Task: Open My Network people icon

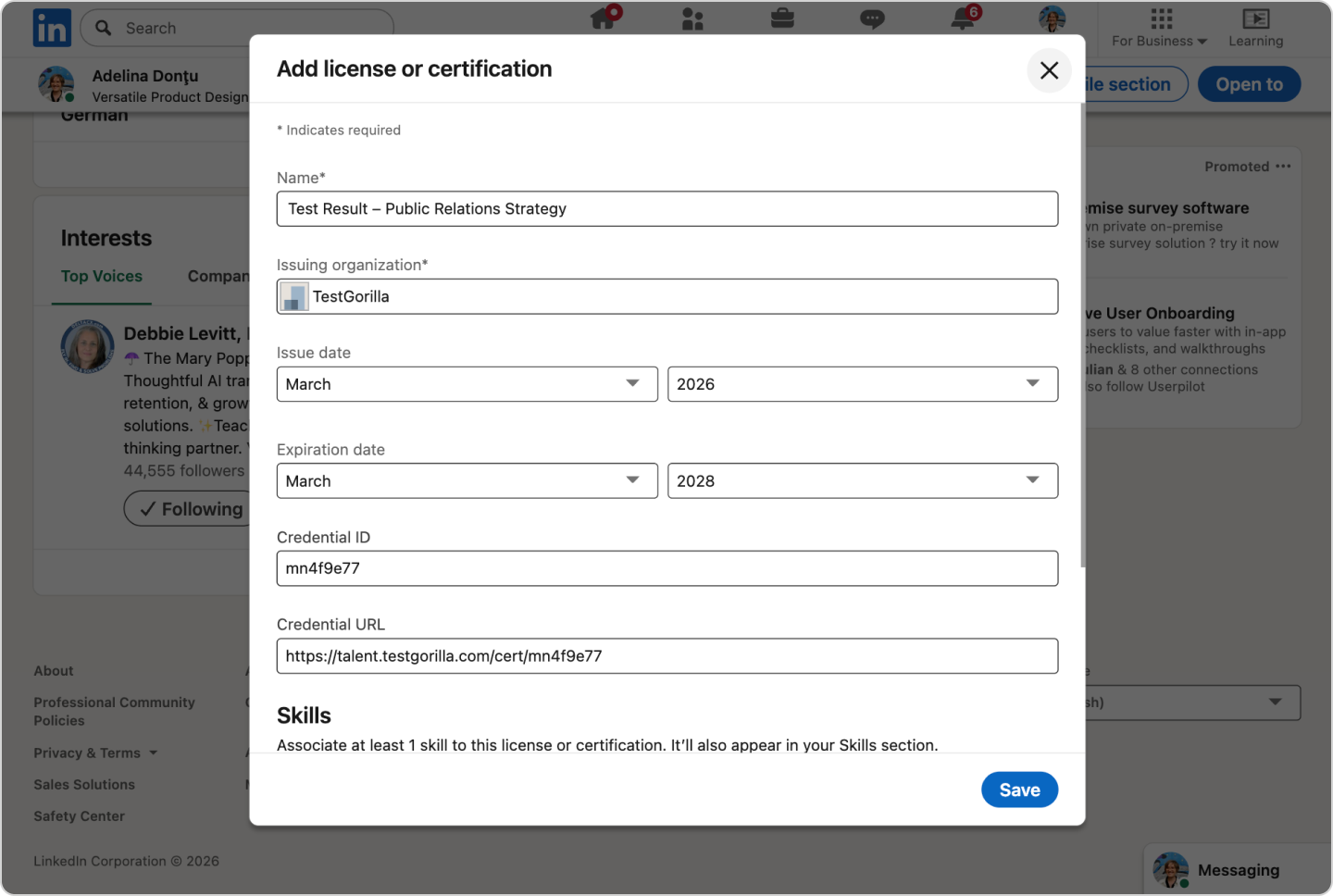Action: coord(692,19)
